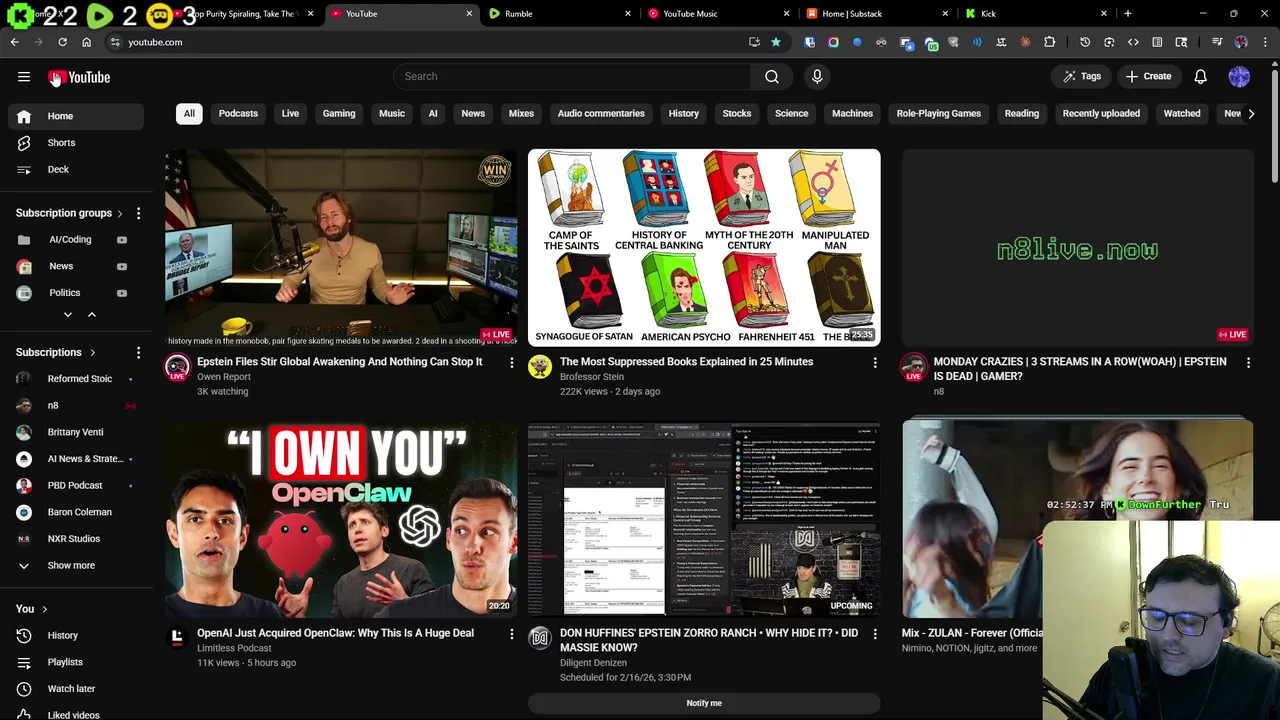Screen dimensions: 1280x720
Task: Bookmark page with star icon
Action: coord(775,42)
